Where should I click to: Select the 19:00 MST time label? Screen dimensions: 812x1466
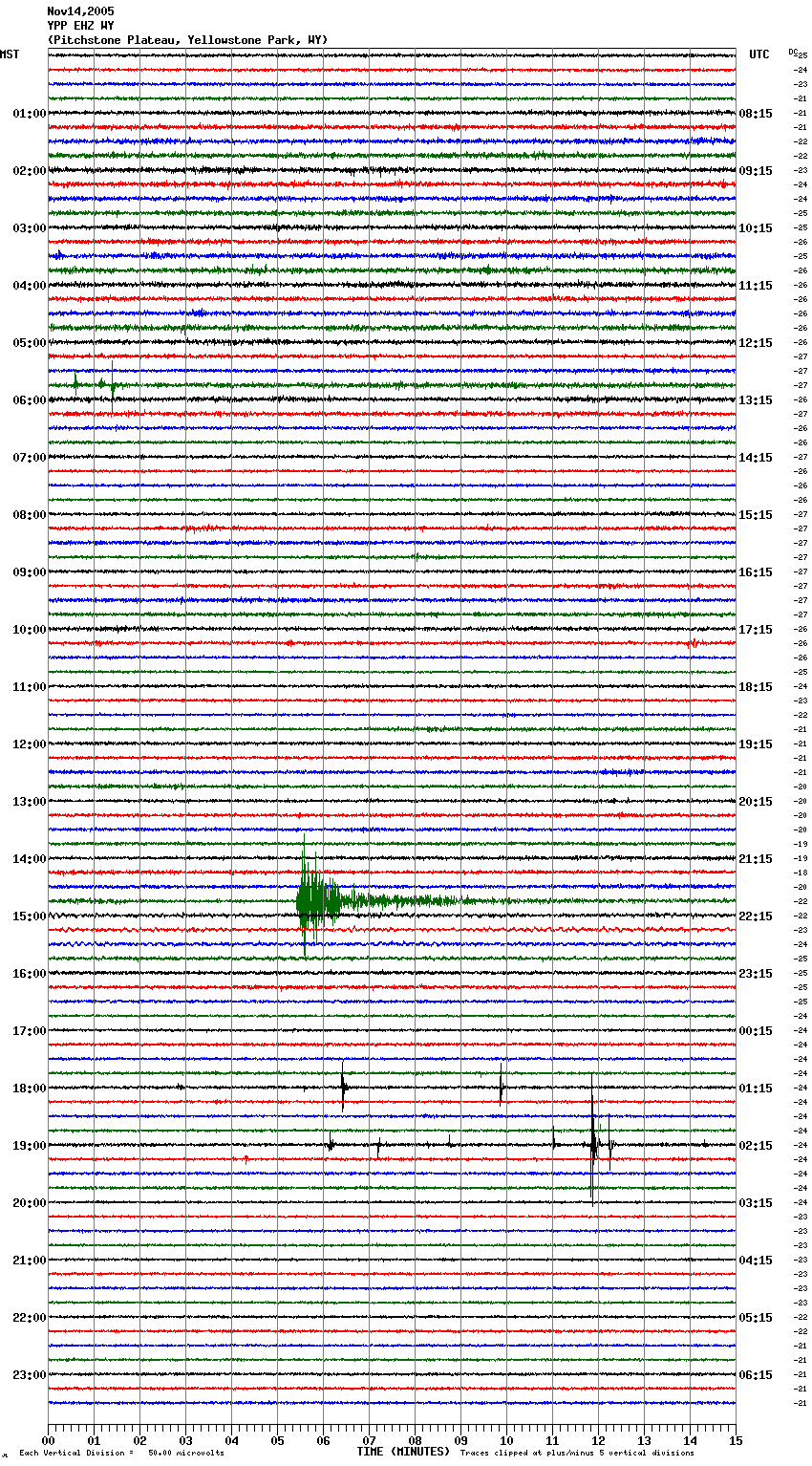[x=30, y=1146]
